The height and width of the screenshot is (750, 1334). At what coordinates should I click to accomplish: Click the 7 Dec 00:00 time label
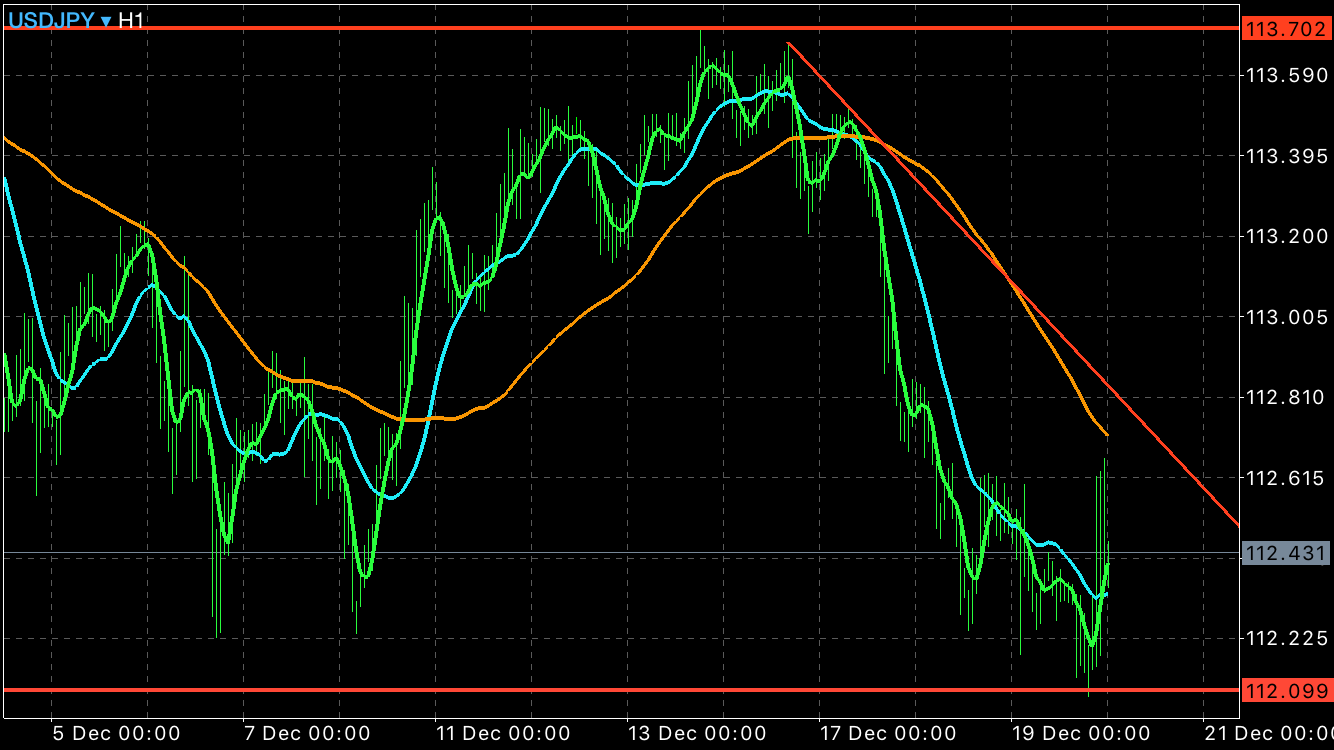[306, 733]
